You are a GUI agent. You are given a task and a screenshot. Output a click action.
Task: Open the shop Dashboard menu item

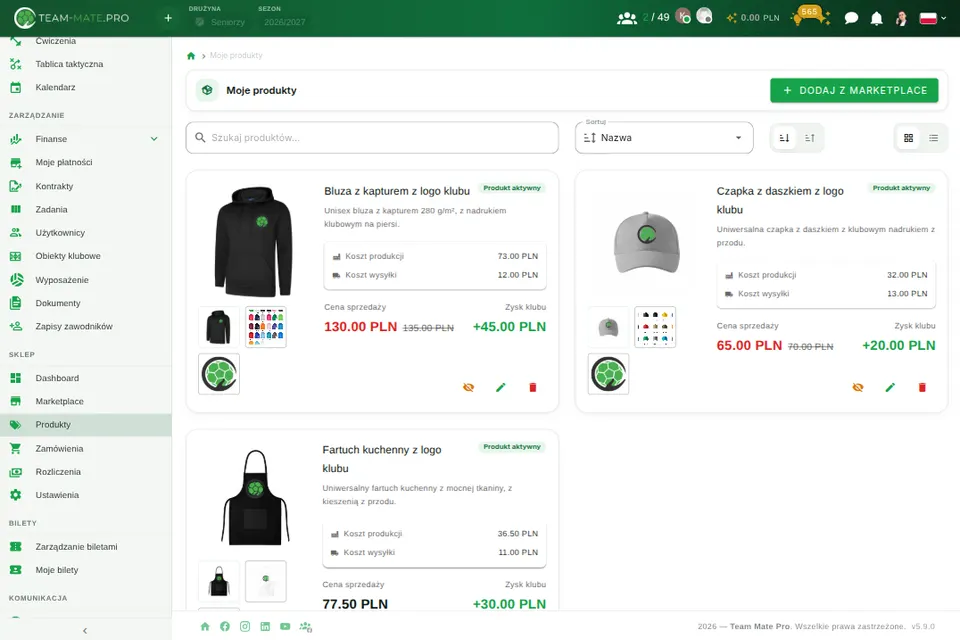click(86, 378)
